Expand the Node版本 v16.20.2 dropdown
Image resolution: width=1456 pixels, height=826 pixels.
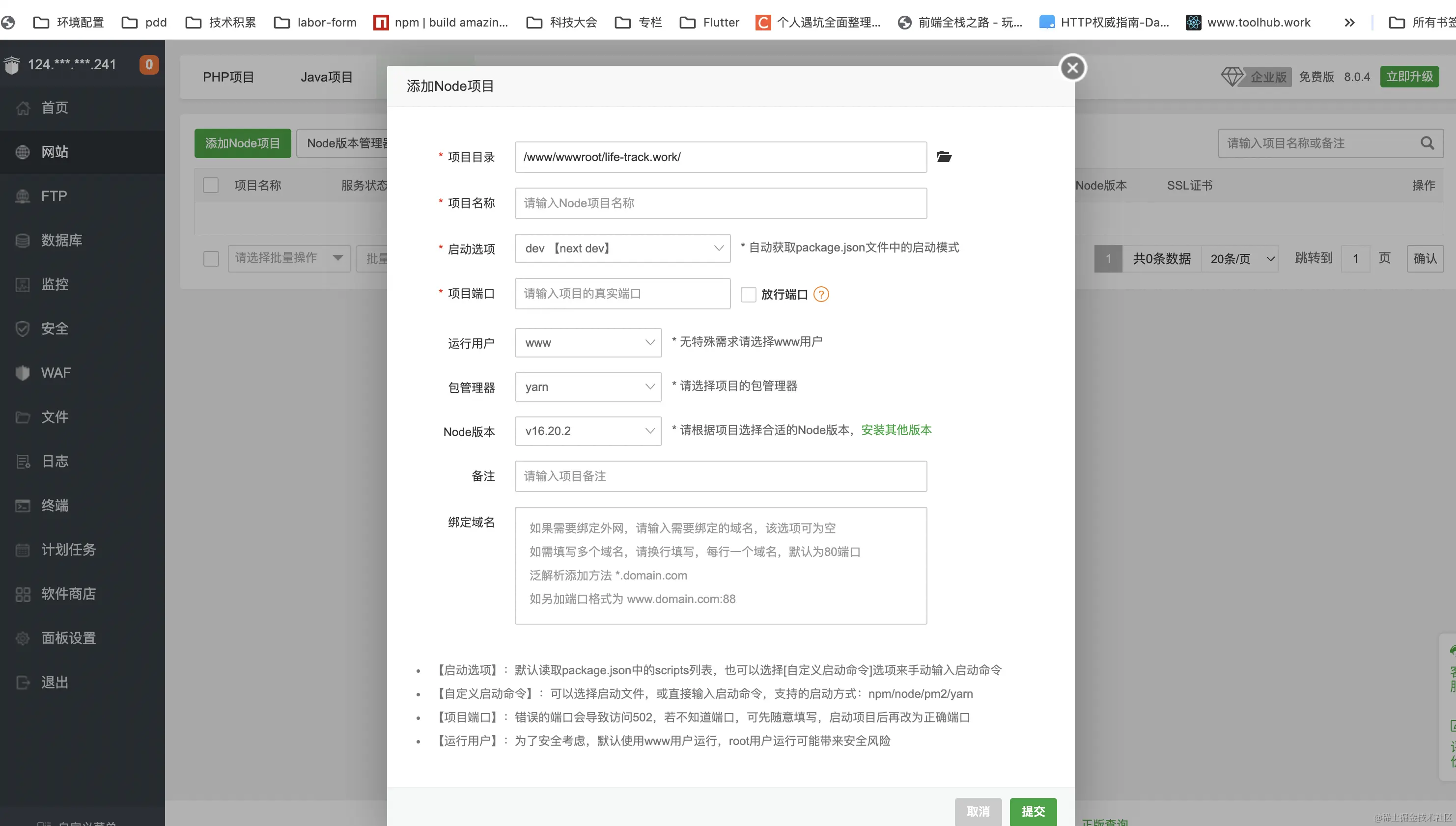click(x=588, y=431)
